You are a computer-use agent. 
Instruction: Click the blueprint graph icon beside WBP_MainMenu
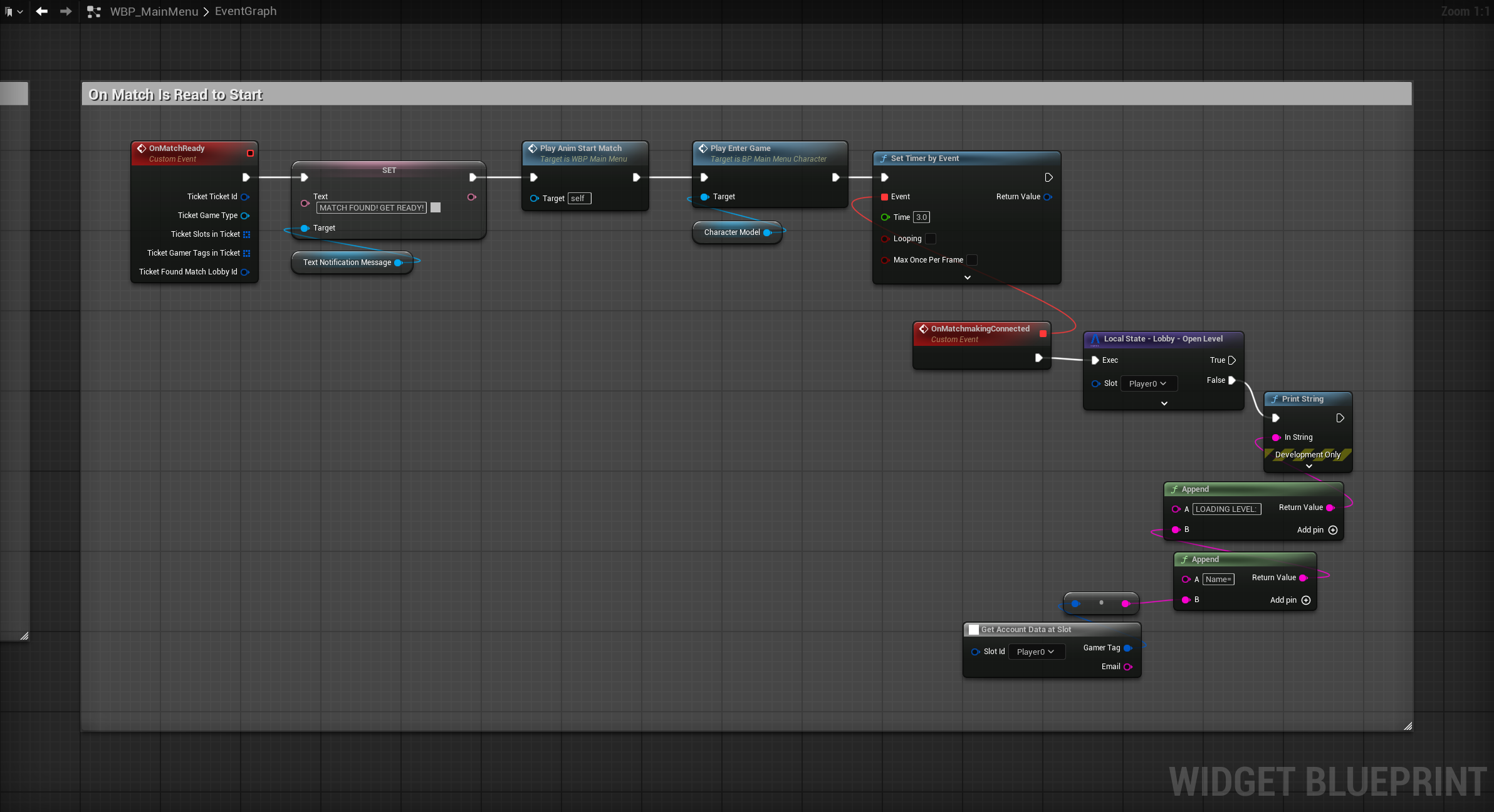point(94,11)
